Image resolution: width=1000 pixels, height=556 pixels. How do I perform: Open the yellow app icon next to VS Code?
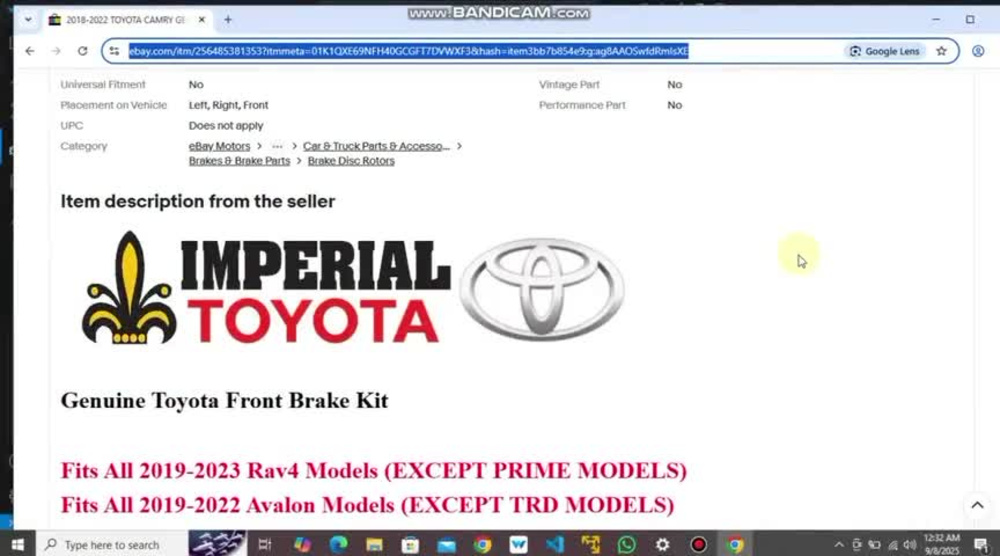pos(591,545)
